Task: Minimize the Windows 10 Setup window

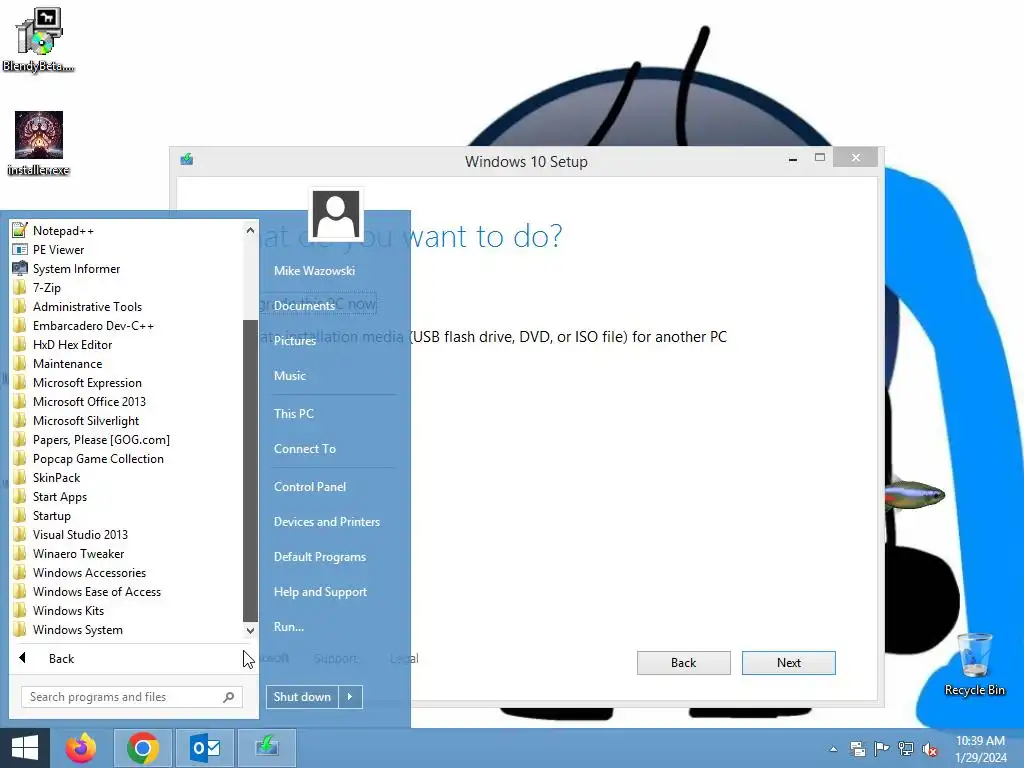Action: [x=793, y=159]
